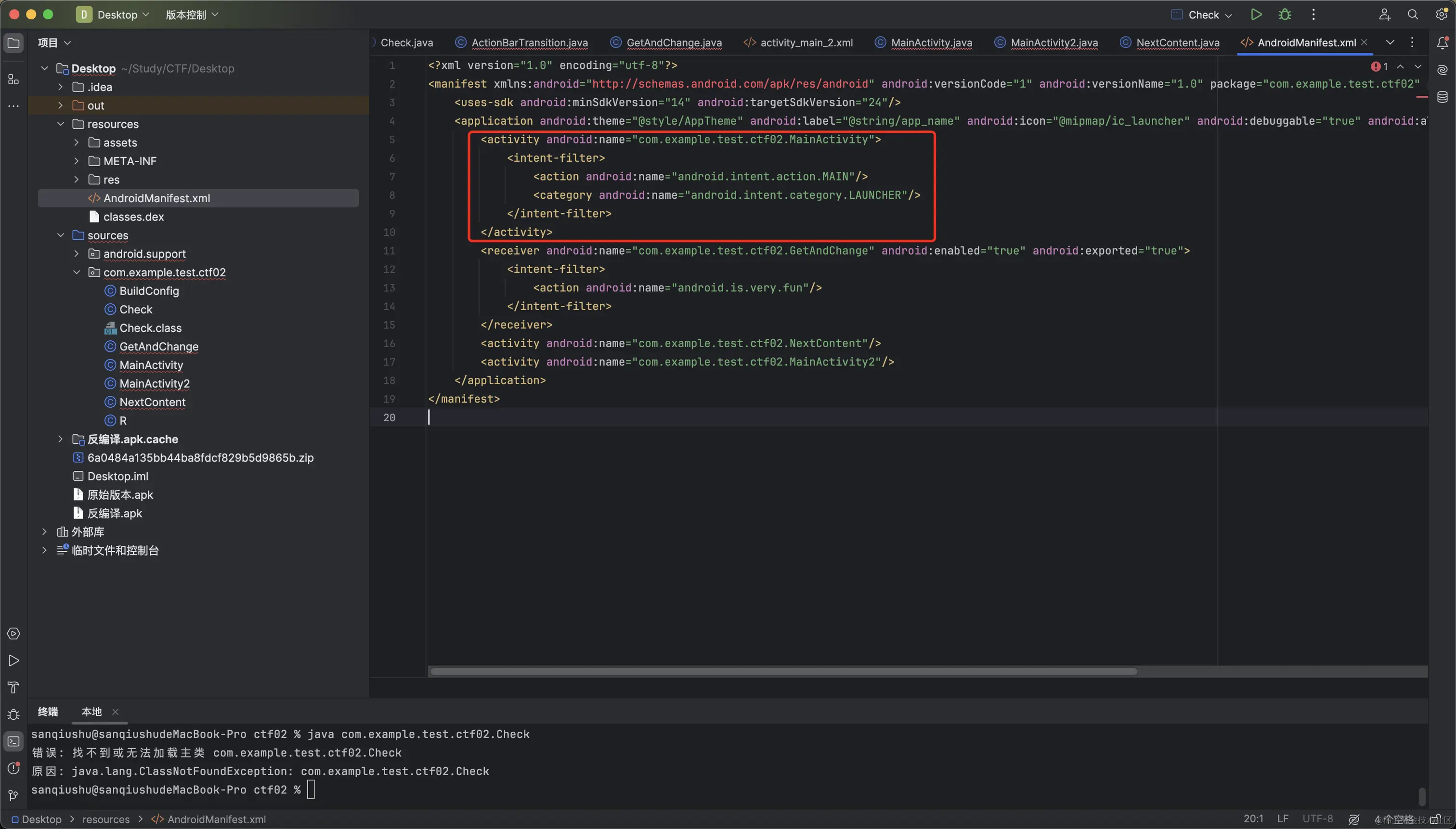Open the Database tool window icon
Viewport: 1456px width, 829px height.
tap(1442, 97)
